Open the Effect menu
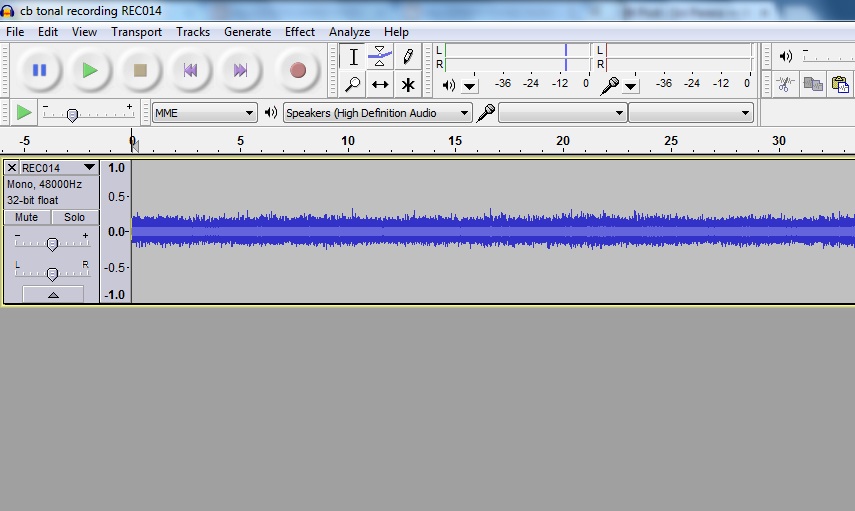The image size is (855, 511). pos(300,32)
